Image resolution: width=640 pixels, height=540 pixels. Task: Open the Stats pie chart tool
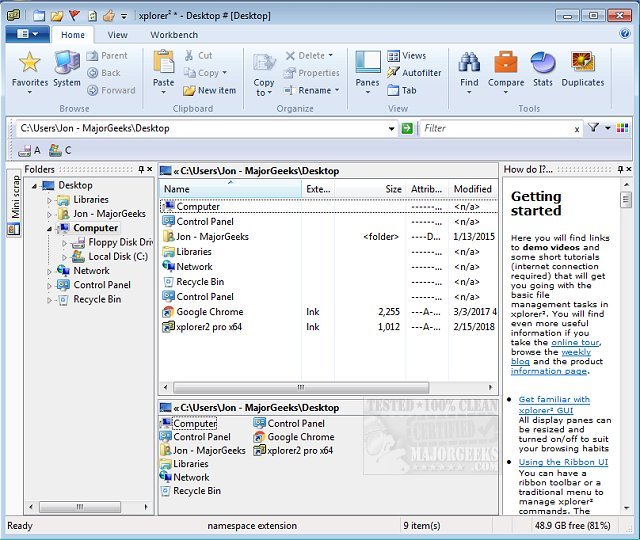[543, 63]
